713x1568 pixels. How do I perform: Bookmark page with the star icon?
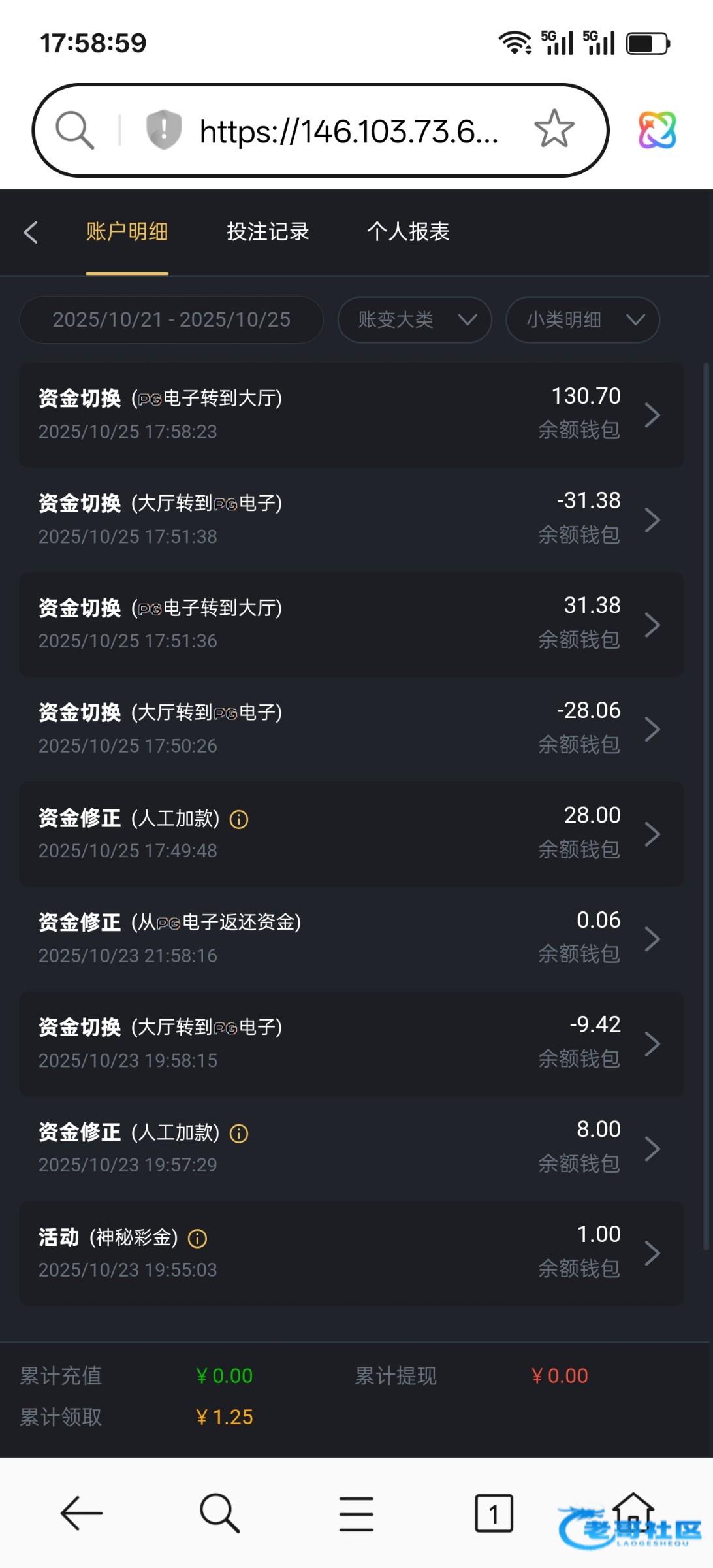[x=554, y=129]
